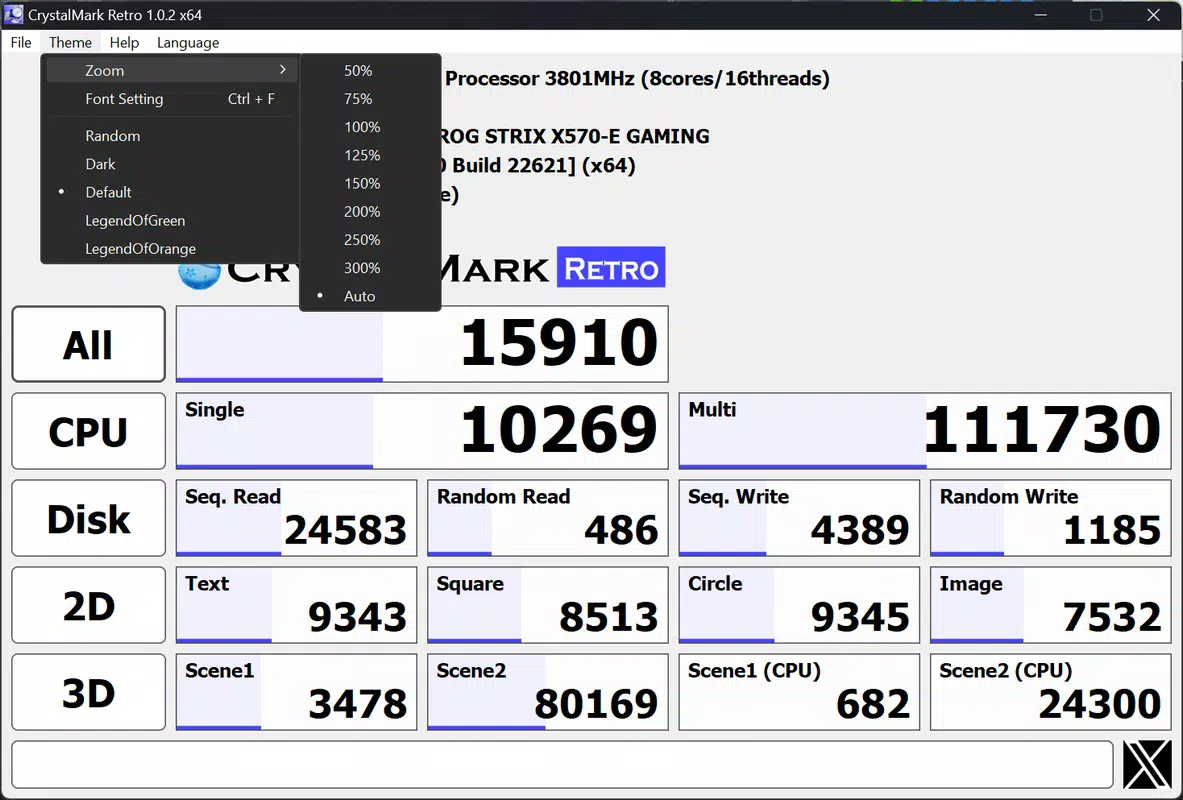
Task: Select Auto zoom option
Action: pos(370,296)
